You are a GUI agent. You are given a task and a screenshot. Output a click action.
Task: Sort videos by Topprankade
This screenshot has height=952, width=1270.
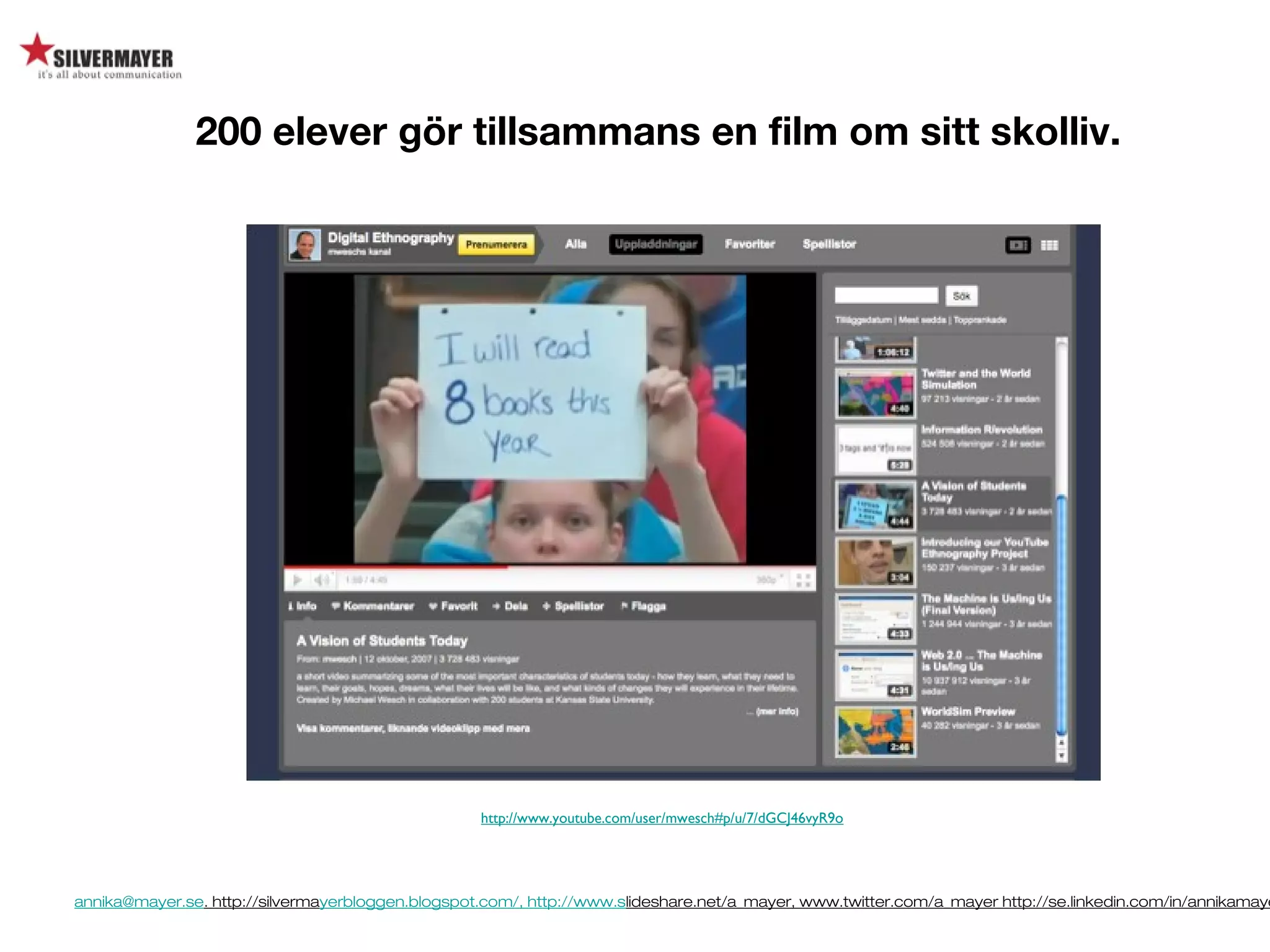pyautogui.click(x=980, y=320)
